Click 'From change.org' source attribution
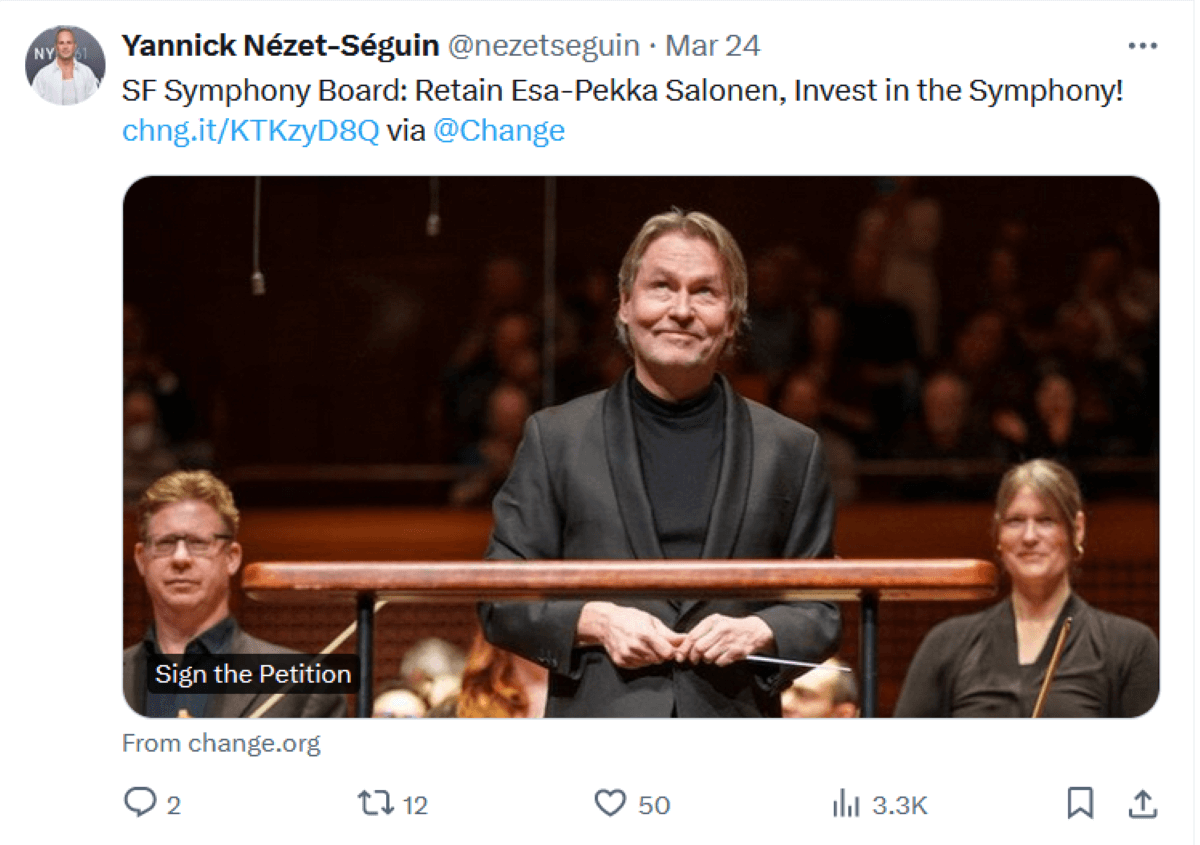The width and height of the screenshot is (1200, 845). click(221, 742)
